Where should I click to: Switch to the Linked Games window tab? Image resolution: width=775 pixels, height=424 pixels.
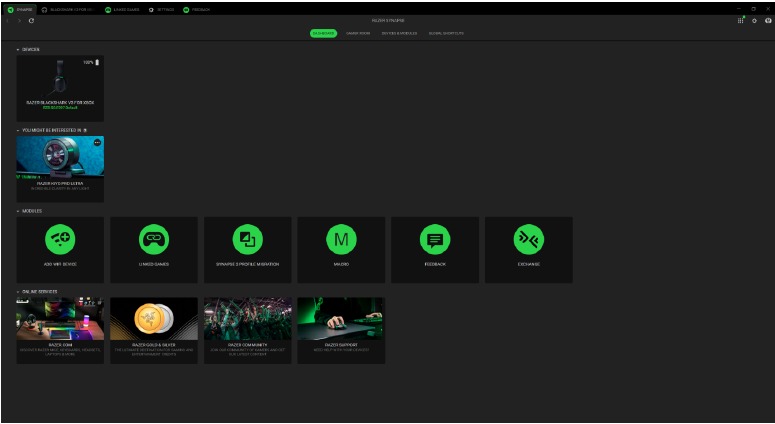point(123,10)
